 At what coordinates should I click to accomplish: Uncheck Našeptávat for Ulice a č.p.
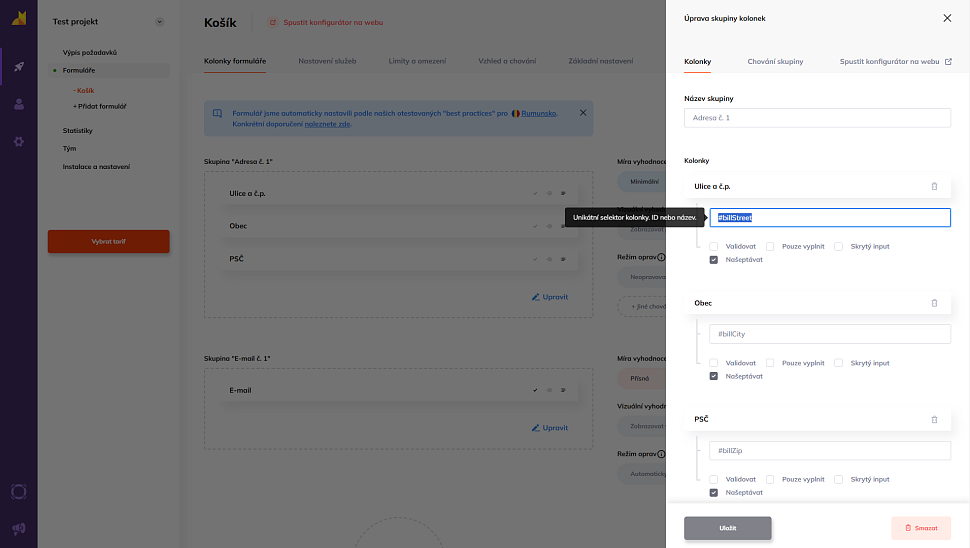[713, 260]
